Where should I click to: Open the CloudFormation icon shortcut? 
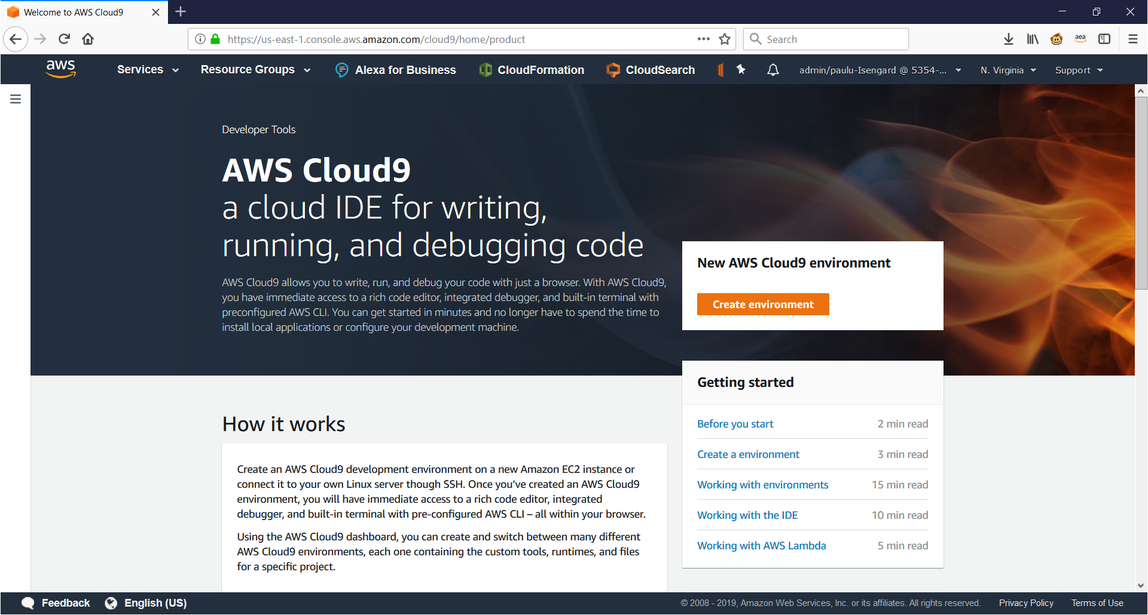point(485,70)
